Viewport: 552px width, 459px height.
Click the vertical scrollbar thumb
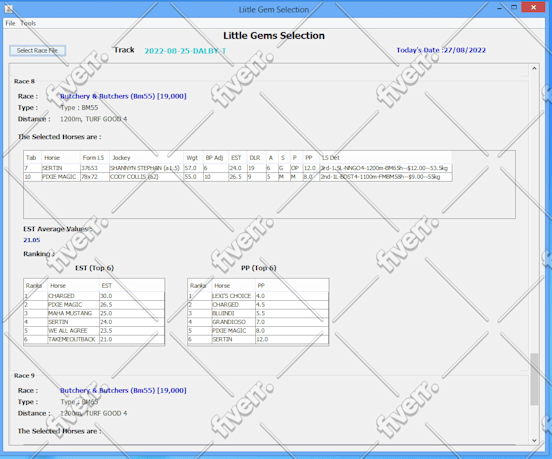pos(534,379)
